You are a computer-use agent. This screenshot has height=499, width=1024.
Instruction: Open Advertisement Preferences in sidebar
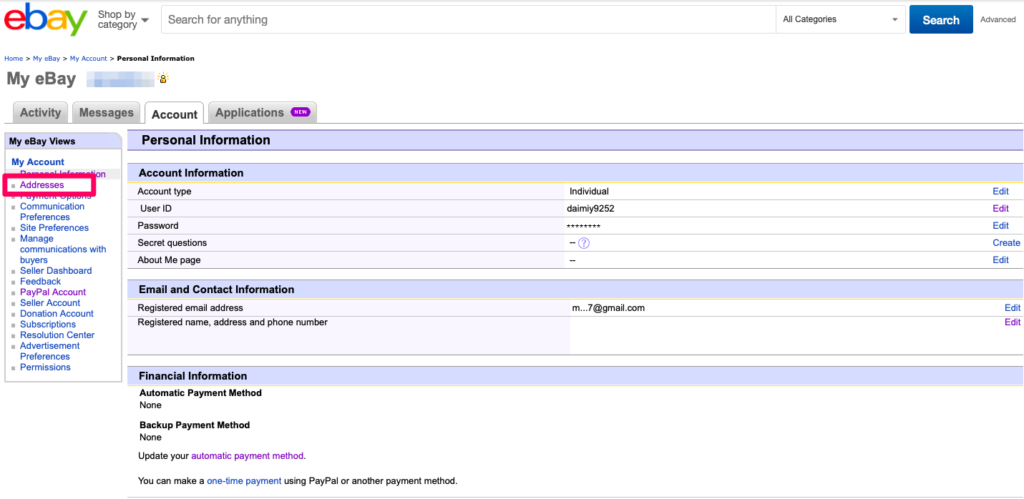50,351
